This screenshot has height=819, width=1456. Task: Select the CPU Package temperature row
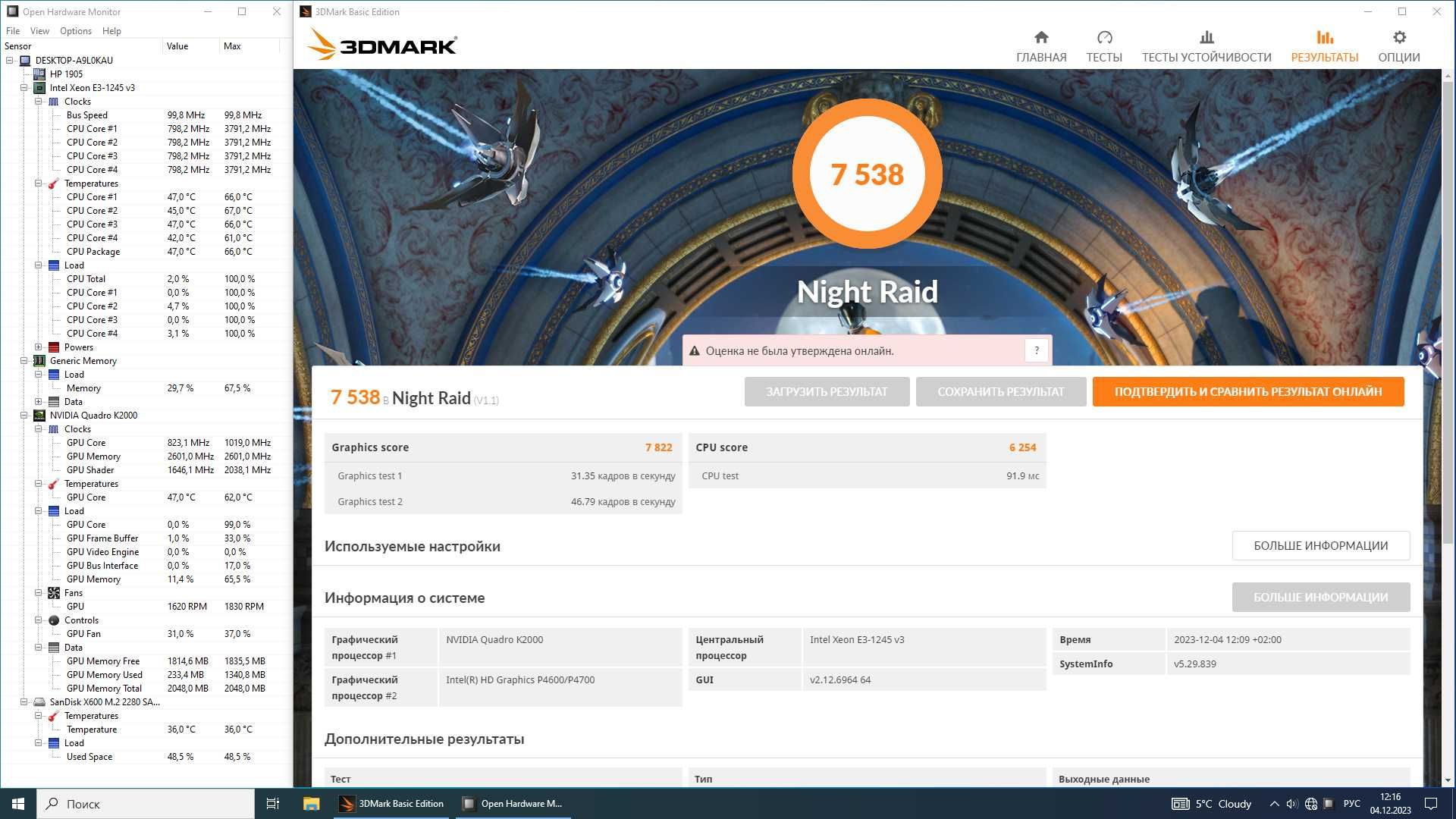(146, 252)
